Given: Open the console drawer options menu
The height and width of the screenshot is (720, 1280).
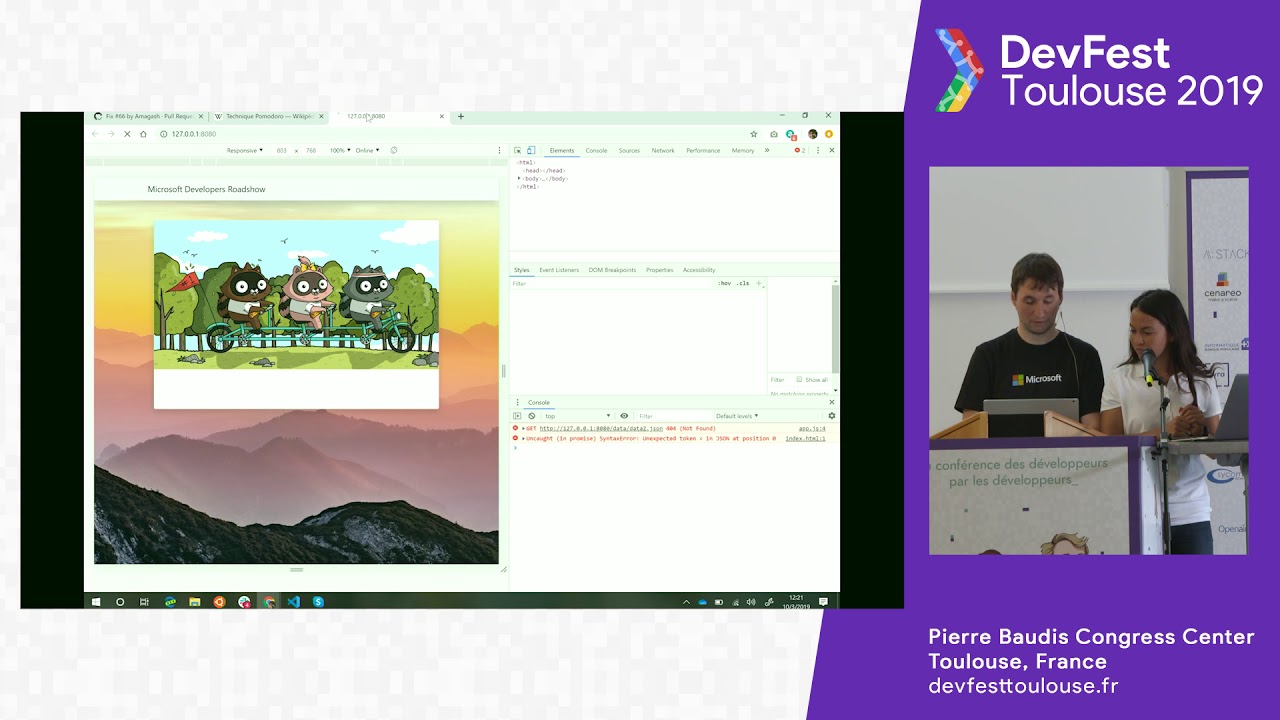Looking at the screenshot, I should (517, 402).
